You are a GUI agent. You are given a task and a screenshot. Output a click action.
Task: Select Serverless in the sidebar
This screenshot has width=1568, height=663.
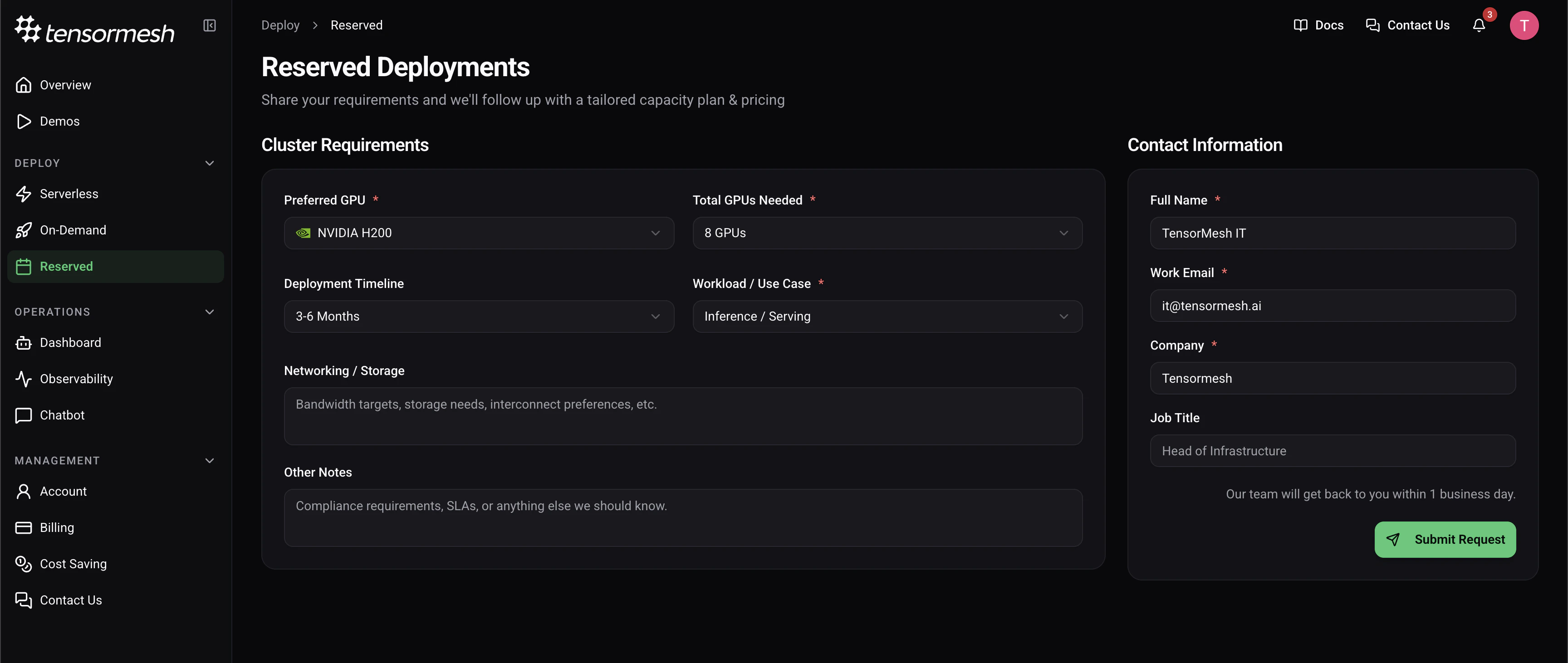coord(116,194)
